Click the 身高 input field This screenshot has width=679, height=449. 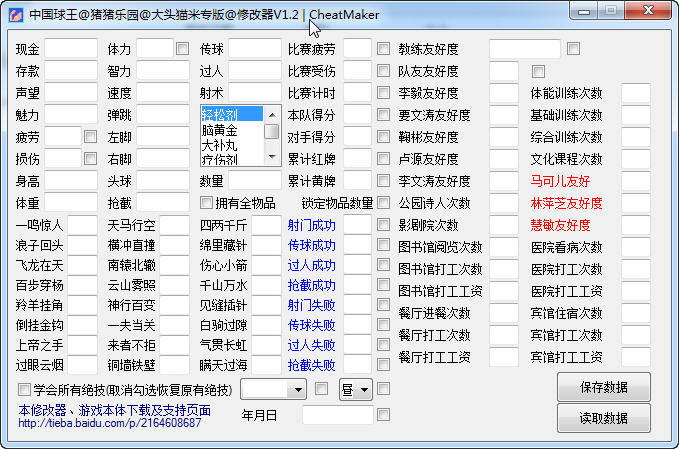click(x=71, y=181)
